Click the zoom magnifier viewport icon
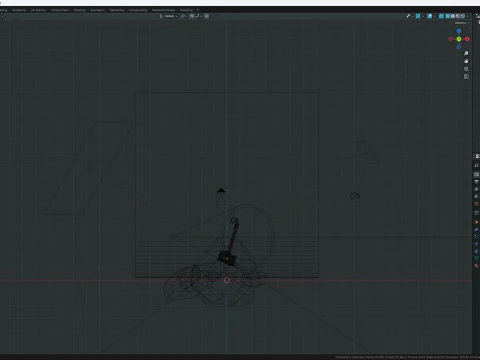480x360 pixels. coord(466,53)
